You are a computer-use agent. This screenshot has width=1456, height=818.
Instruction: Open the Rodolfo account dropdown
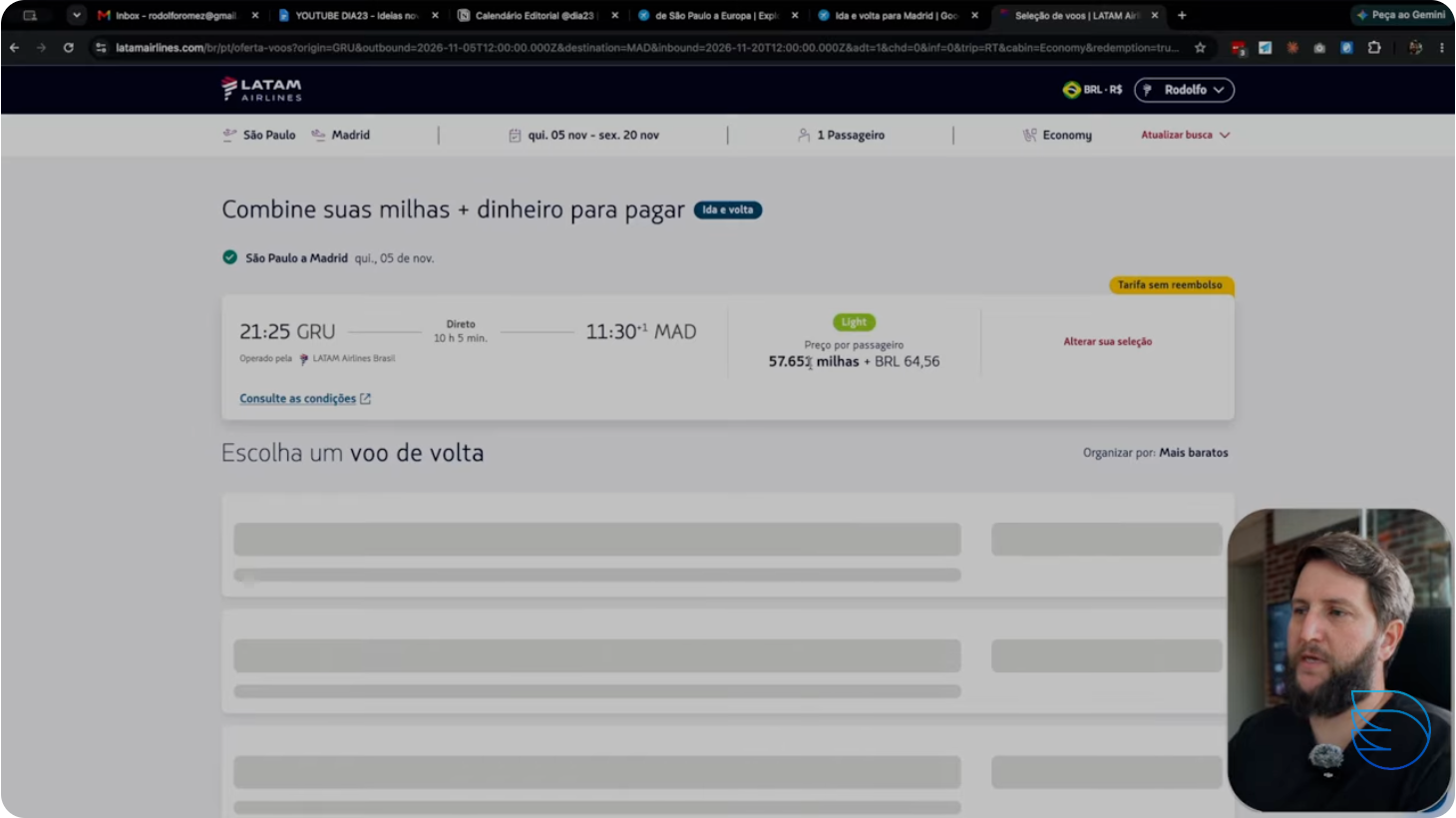(1184, 90)
